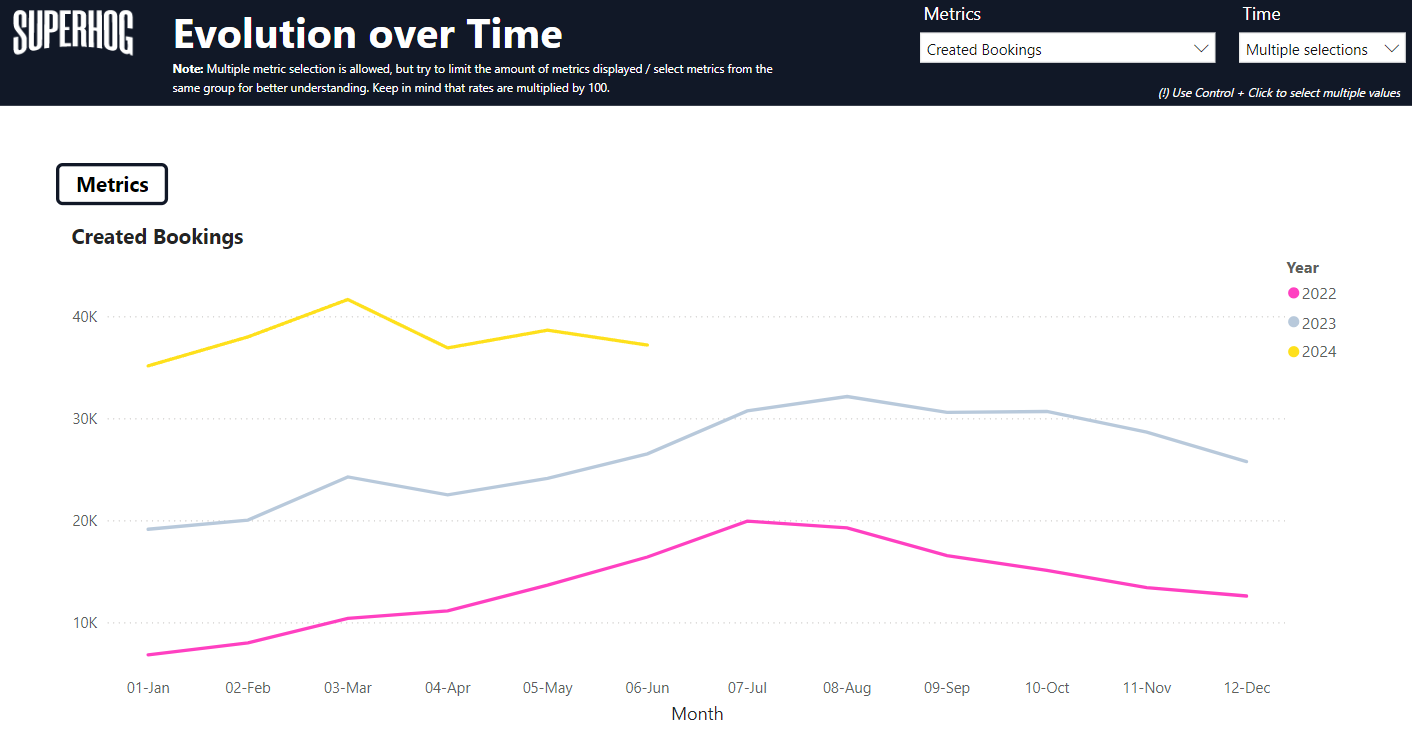
Task: Click the 12-Dec axis label
Action: pyautogui.click(x=1247, y=688)
